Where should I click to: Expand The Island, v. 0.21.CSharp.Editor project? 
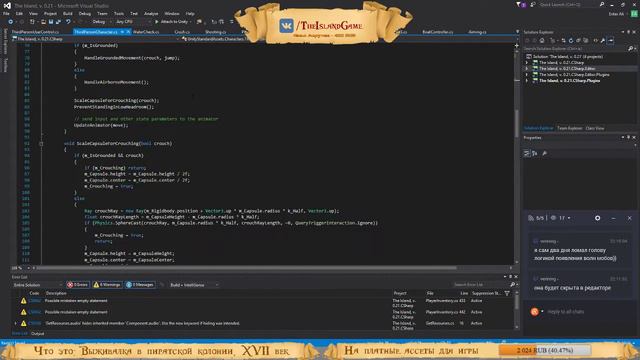pos(527,69)
